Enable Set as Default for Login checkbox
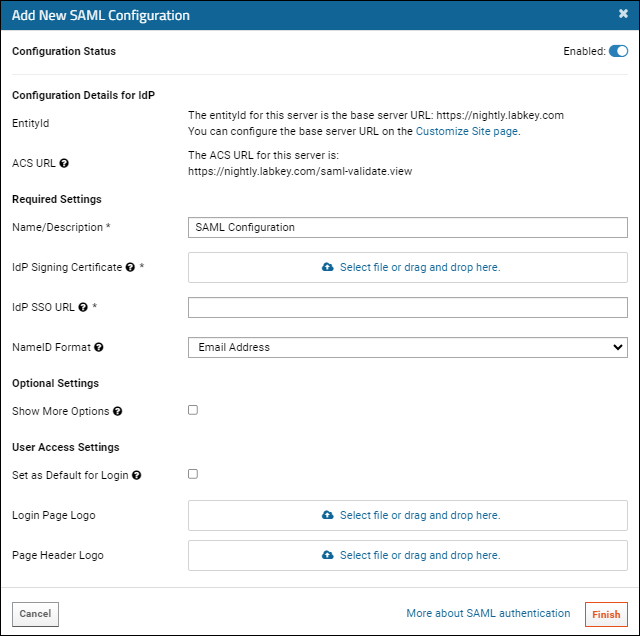This screenshot has width=640, height=636. point(193,474)
